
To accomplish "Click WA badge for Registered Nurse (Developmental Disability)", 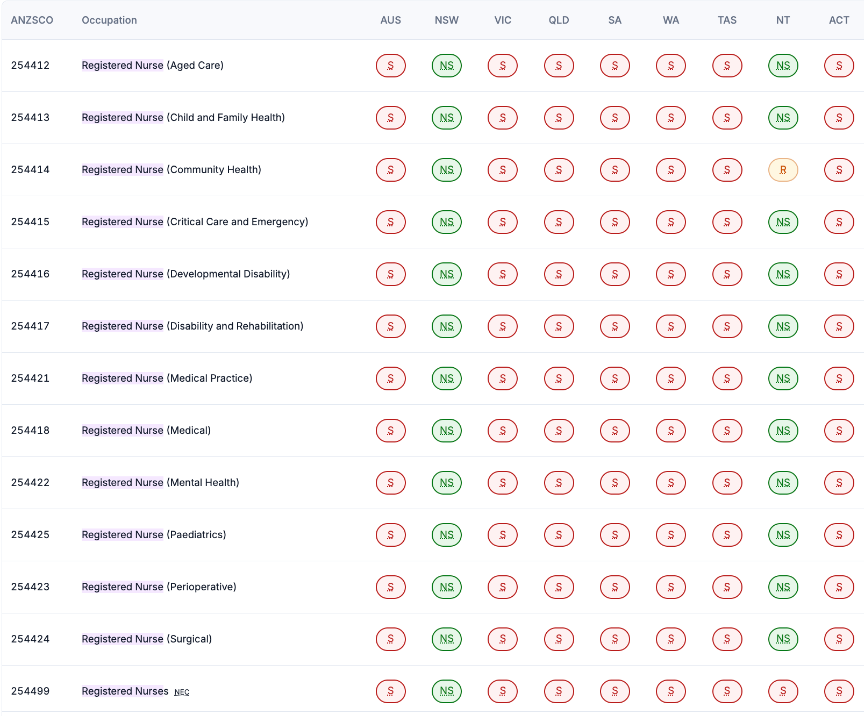I will [671, 274].
